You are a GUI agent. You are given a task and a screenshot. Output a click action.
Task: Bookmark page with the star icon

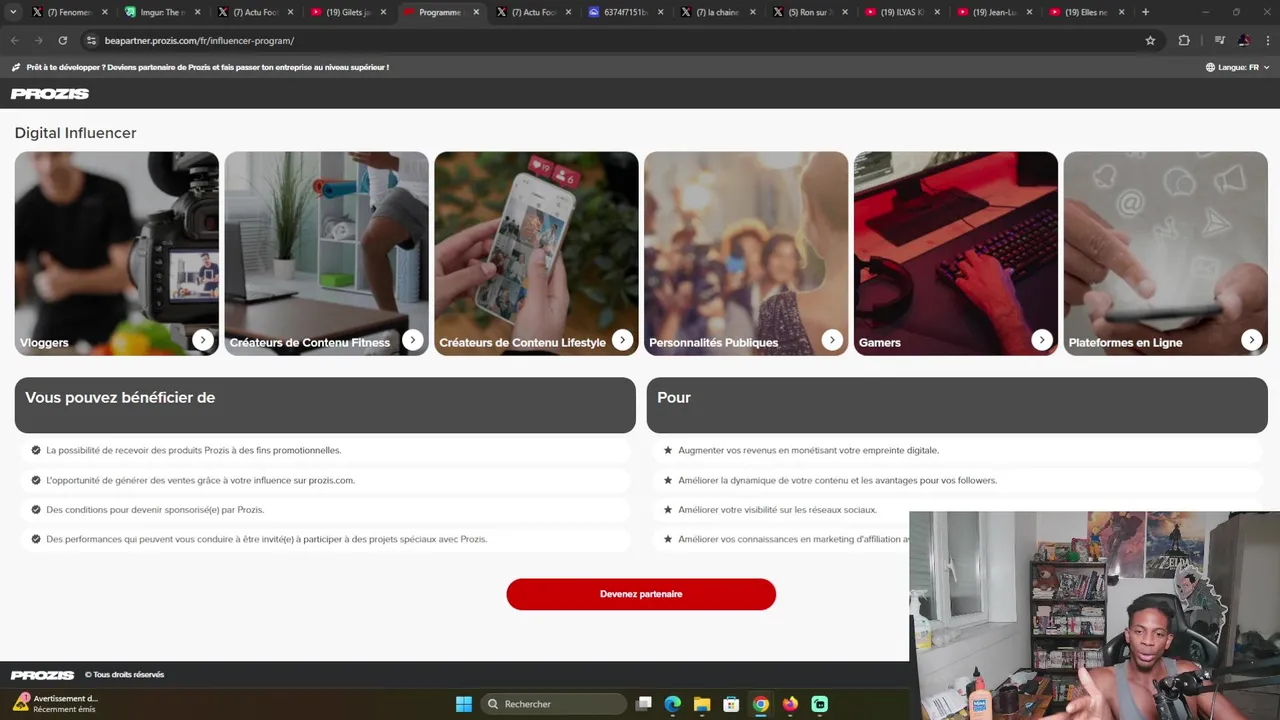tap(1150, 41)
